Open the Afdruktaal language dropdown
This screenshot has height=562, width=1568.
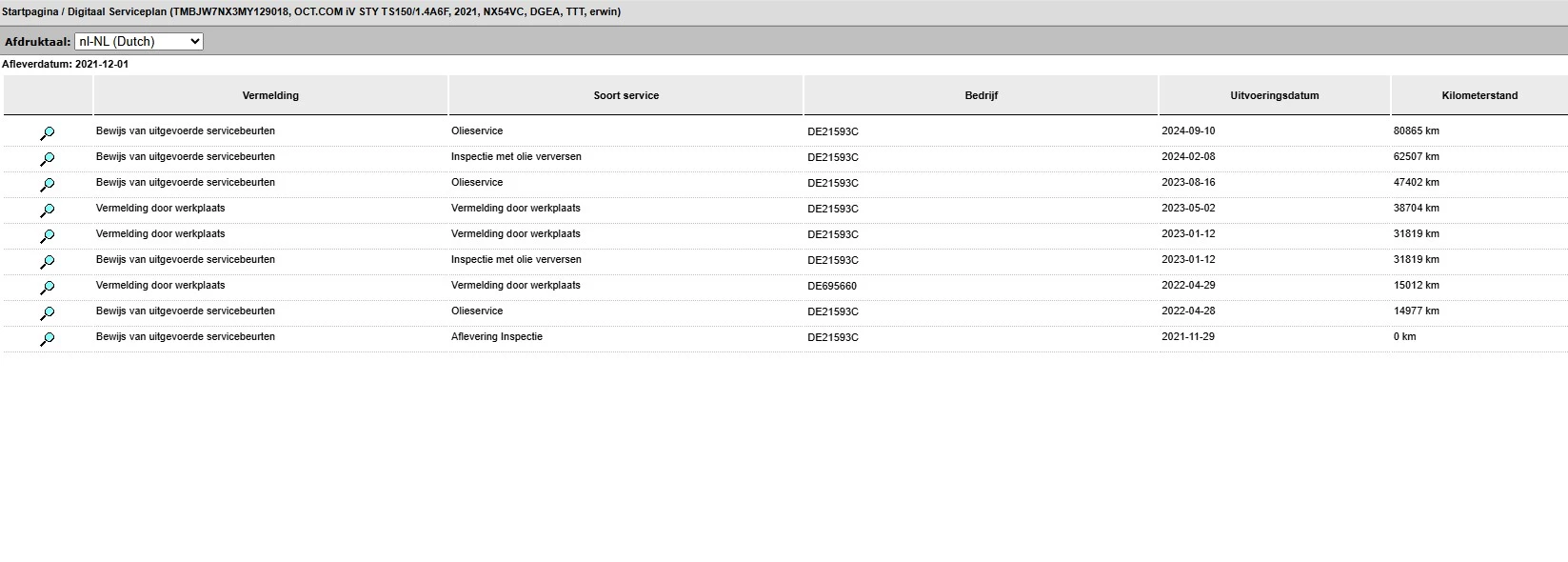[139, 41]
